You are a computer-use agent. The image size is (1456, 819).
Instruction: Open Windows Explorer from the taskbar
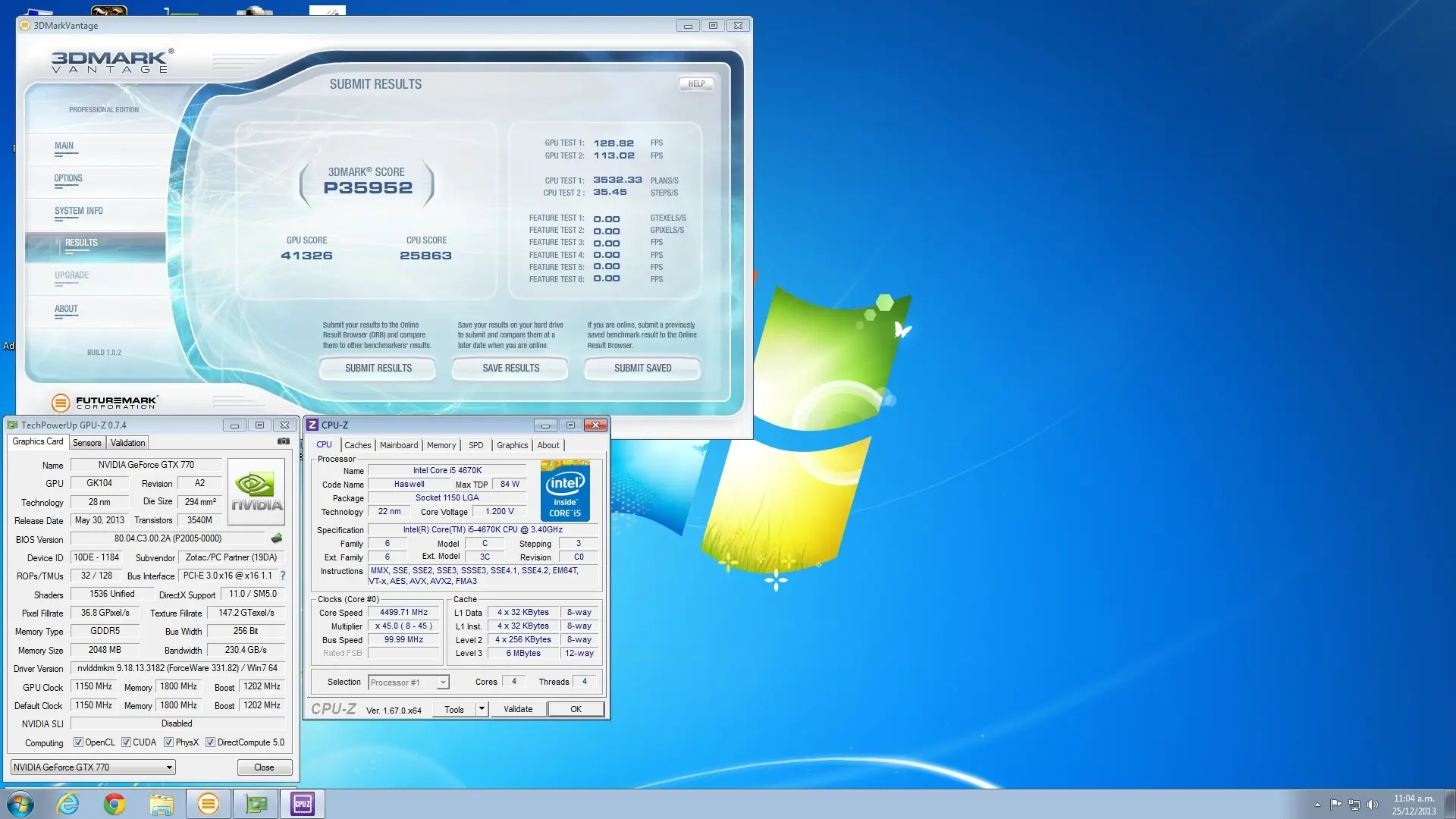[162, 804]
